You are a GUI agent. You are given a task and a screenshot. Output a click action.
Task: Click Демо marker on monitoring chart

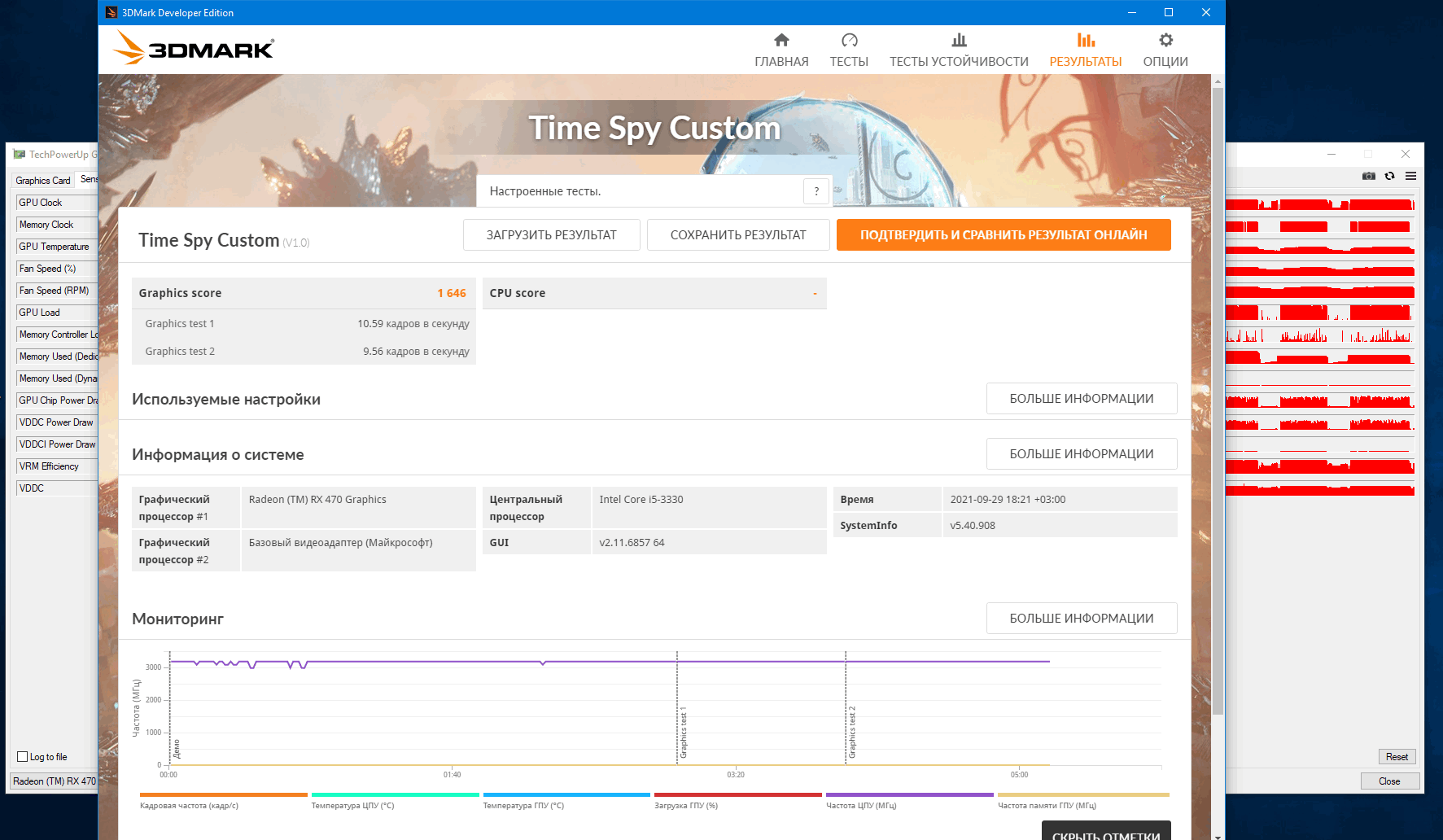point(177,749)
